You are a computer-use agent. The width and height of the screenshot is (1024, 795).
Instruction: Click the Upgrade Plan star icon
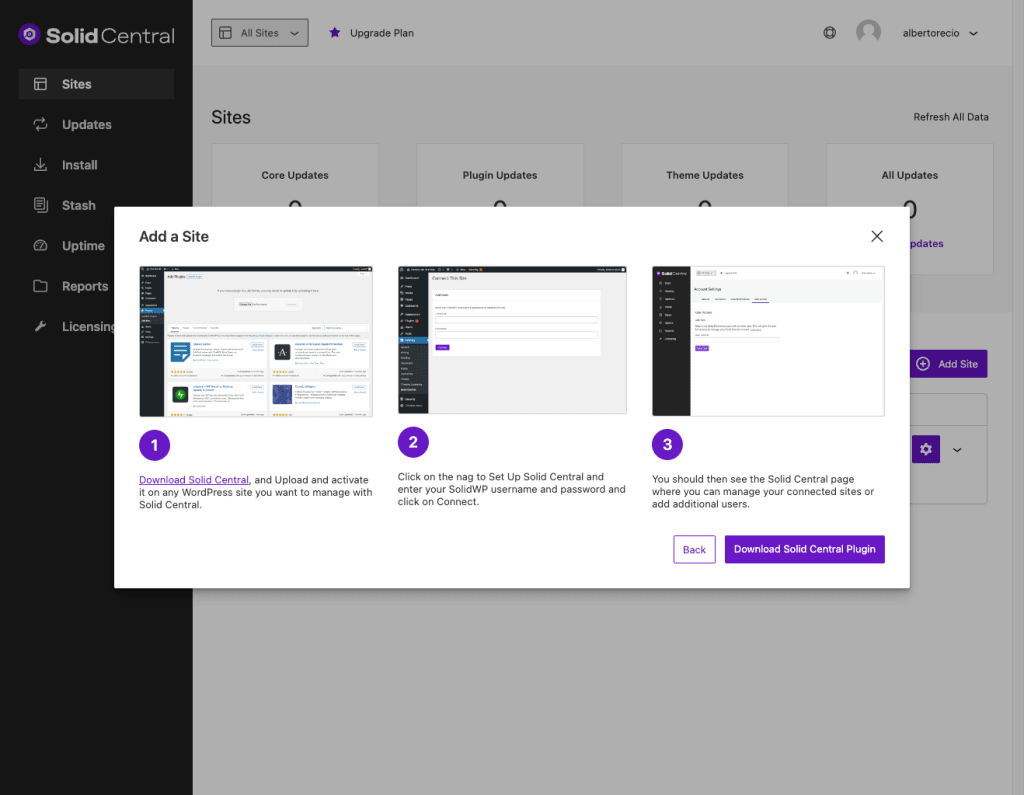pos(334,33)
